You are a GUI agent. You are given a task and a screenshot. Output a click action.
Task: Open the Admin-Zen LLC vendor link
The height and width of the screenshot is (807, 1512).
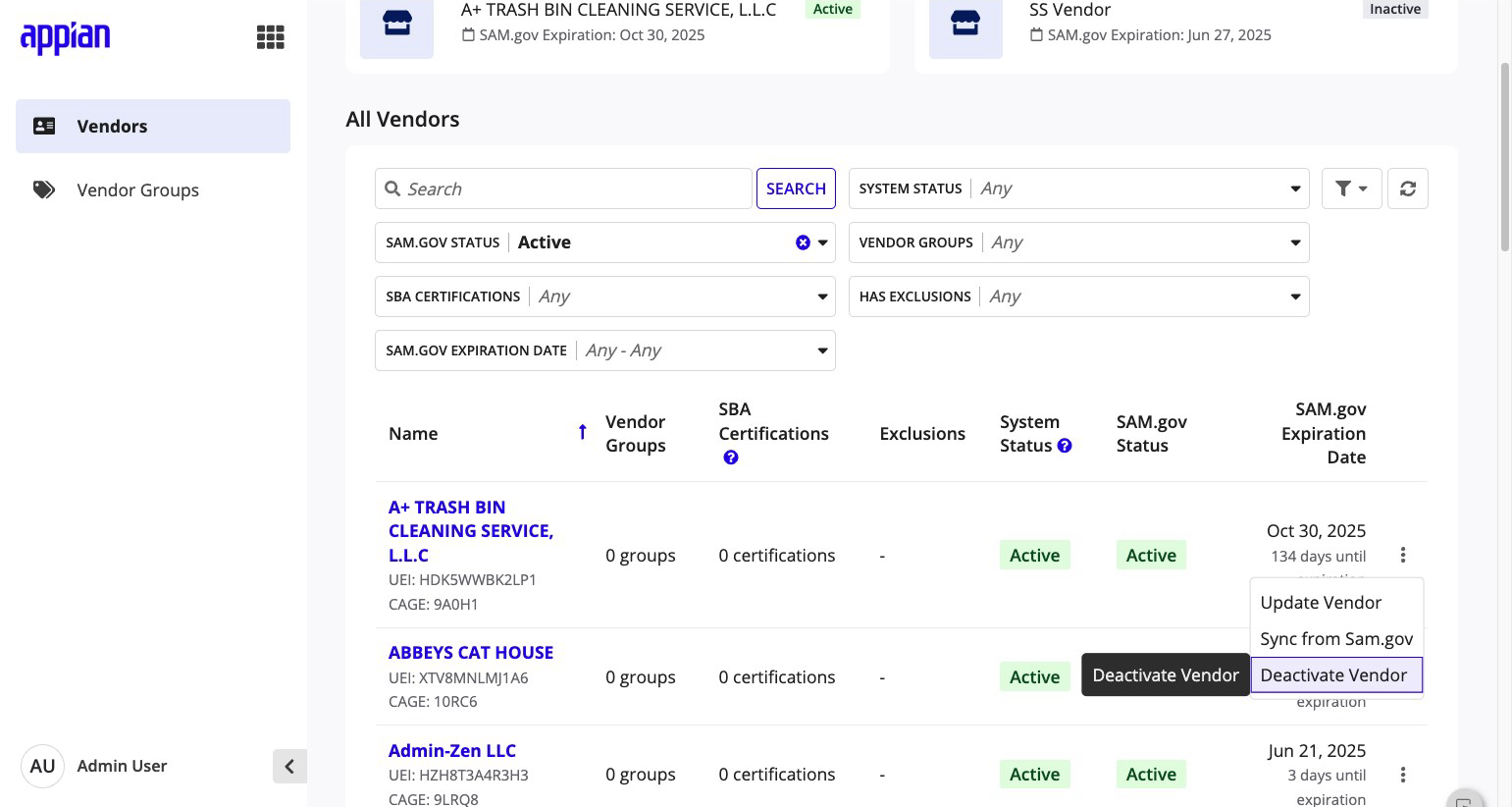[x=452, y=751]
